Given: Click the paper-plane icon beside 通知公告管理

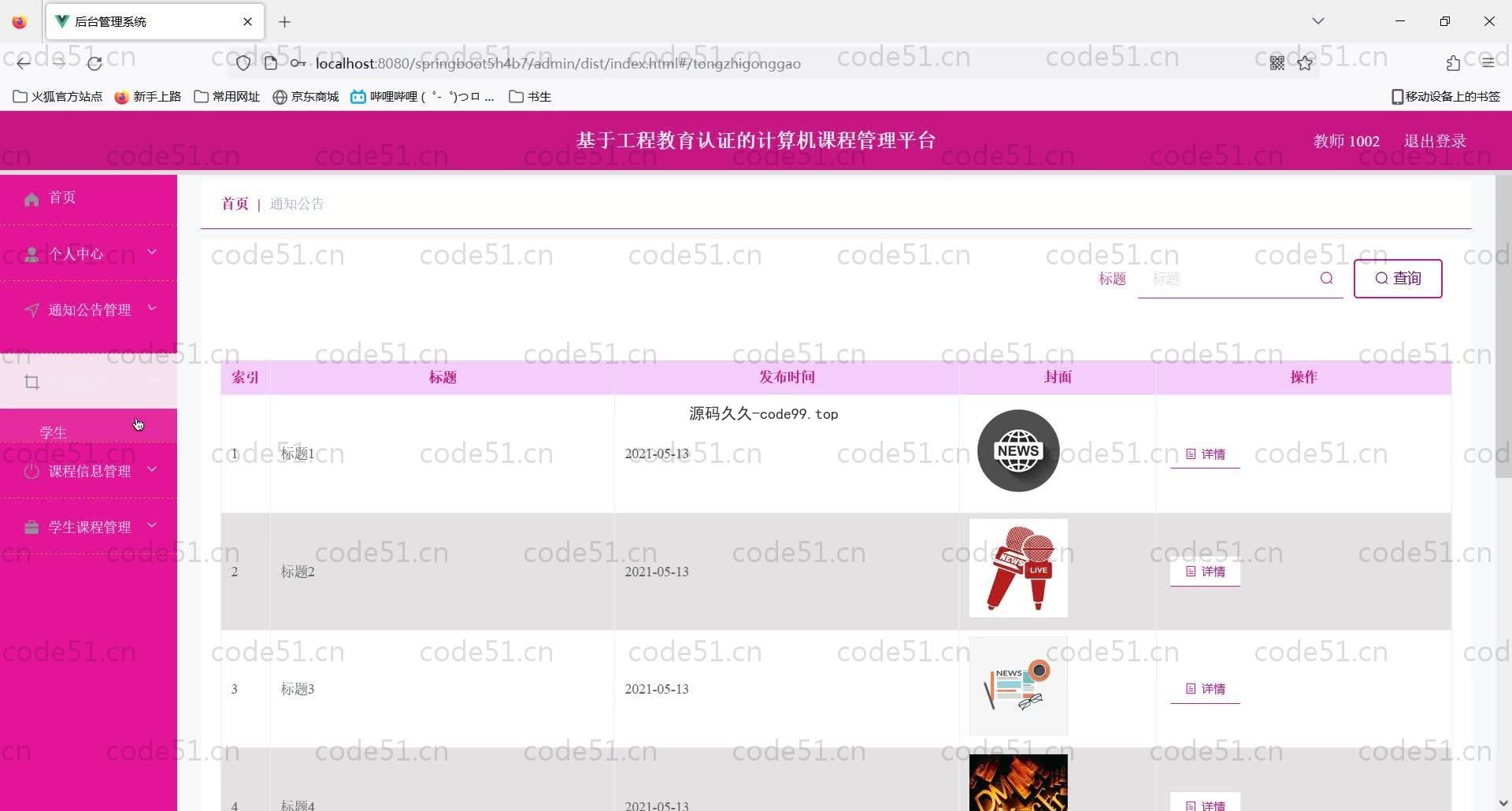Looking at the screenshot, I should click(x=31, y=310).
